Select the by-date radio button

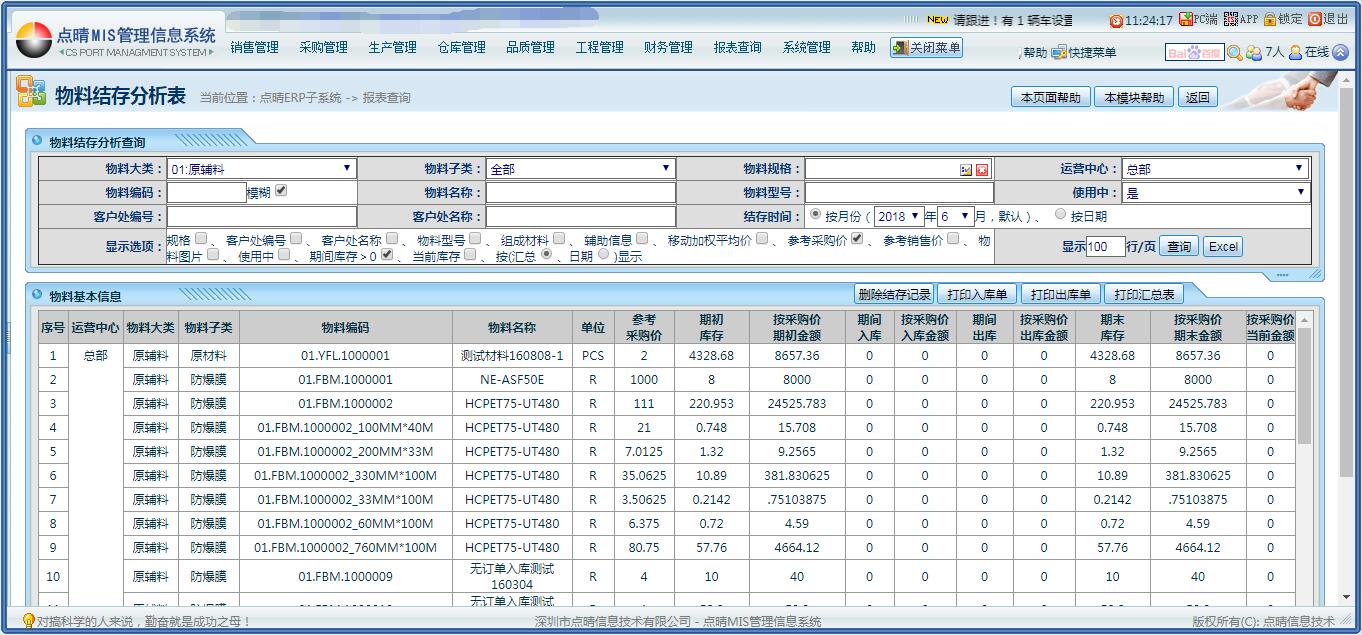pos(1061,215)
